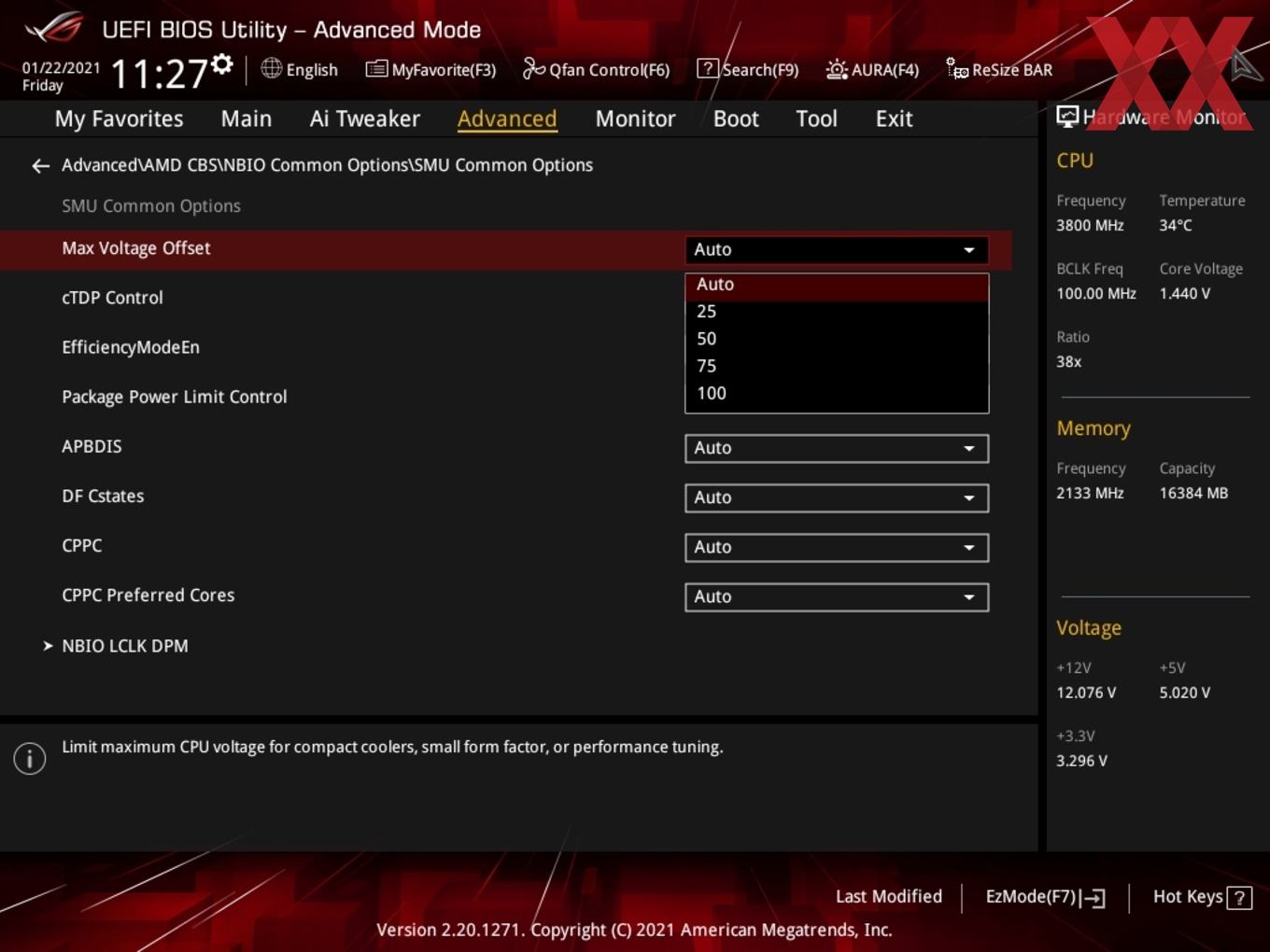Select Auto in the open voltage list
Viewport: 1270px width, 952px height.
click(x=836, y=285)
